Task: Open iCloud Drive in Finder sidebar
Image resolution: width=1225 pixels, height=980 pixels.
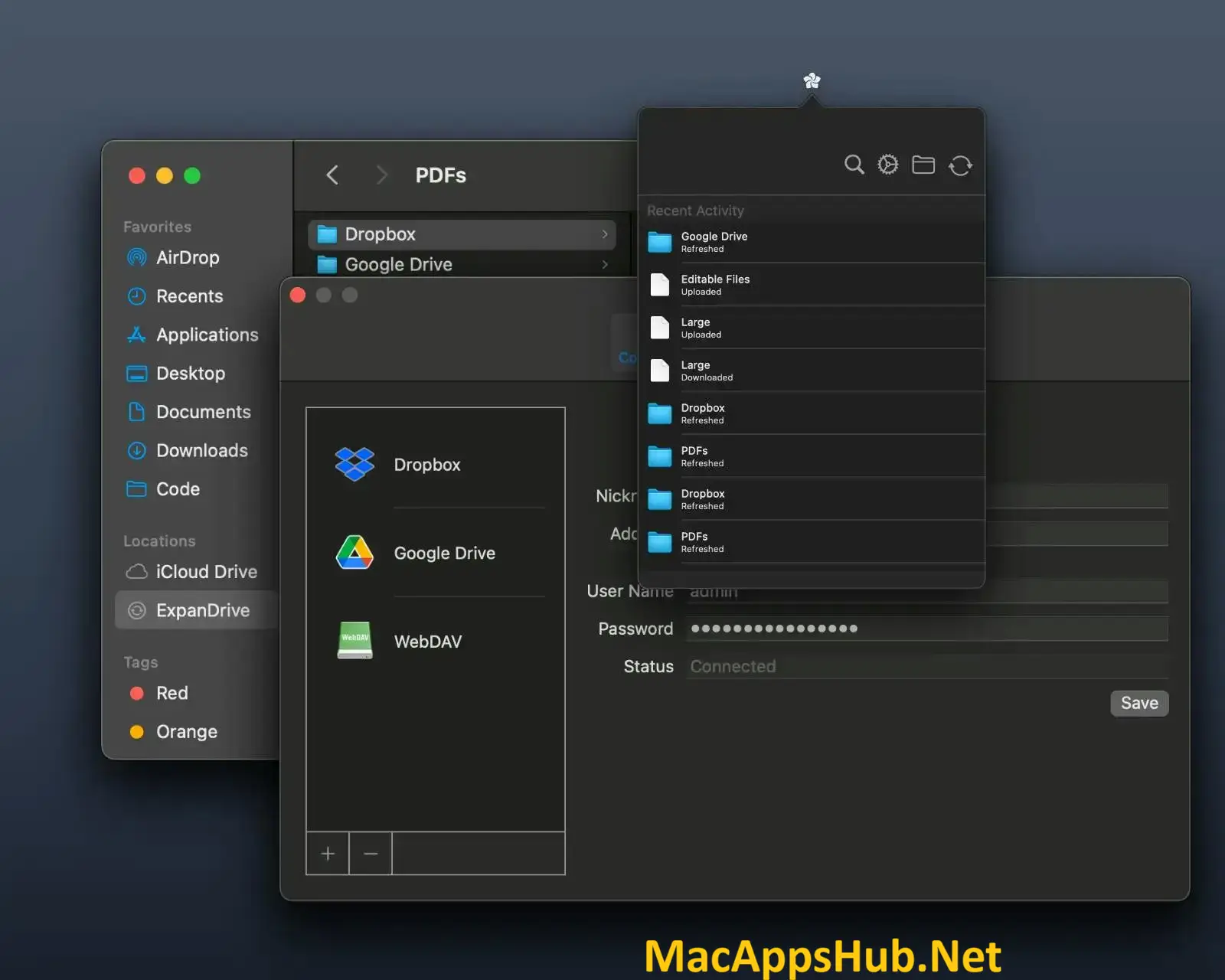Action: (206, 572)
